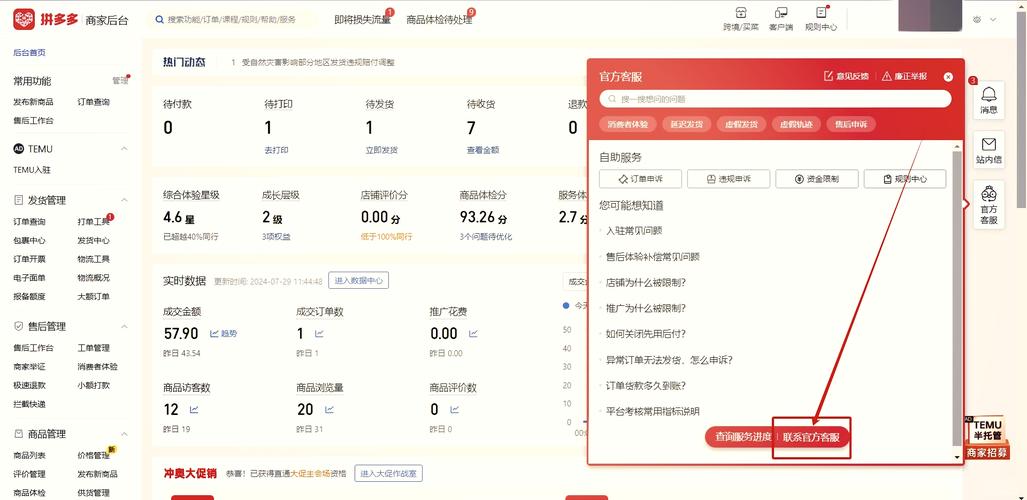Open 商品列表 in the sidebar
The height and width of the screenshot is (500, 1027).
pyautogui.click(x=29, y=455)
